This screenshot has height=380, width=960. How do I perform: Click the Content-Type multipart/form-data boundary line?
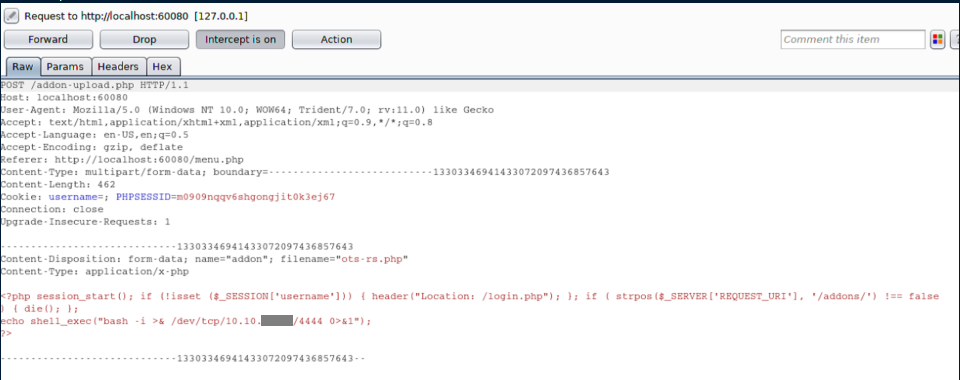(x=305, y=172)
